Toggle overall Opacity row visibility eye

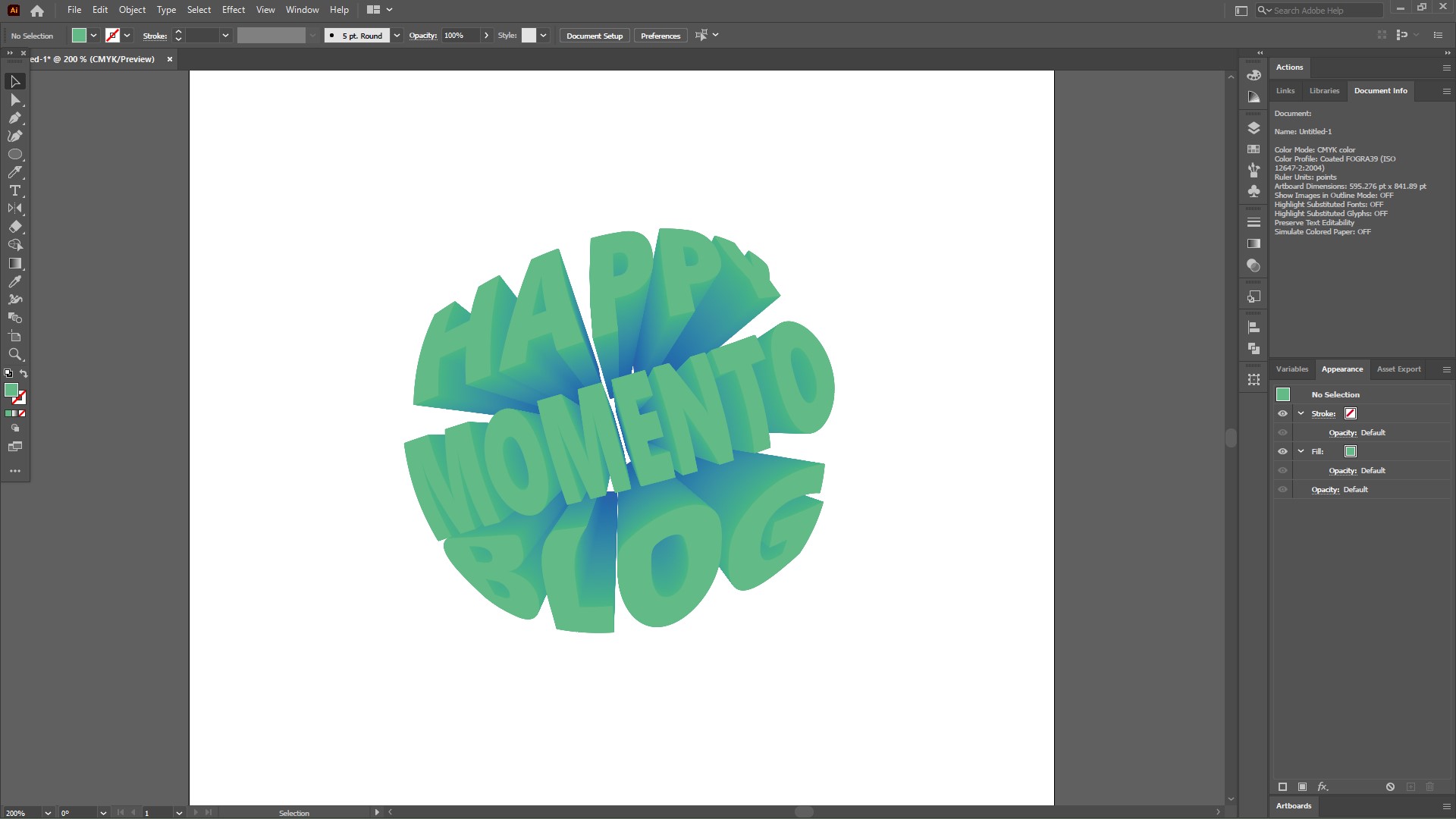point(1282,489)
